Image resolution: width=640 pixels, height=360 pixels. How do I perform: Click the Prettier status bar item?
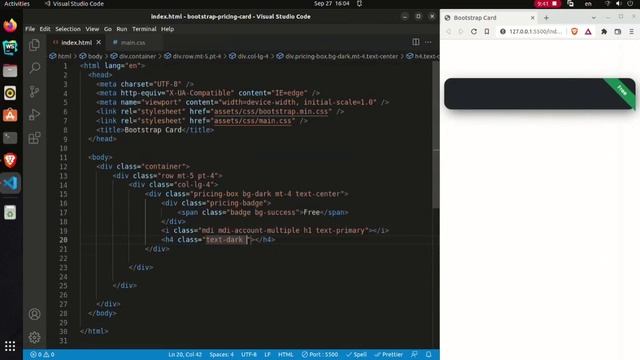[388, 354]
